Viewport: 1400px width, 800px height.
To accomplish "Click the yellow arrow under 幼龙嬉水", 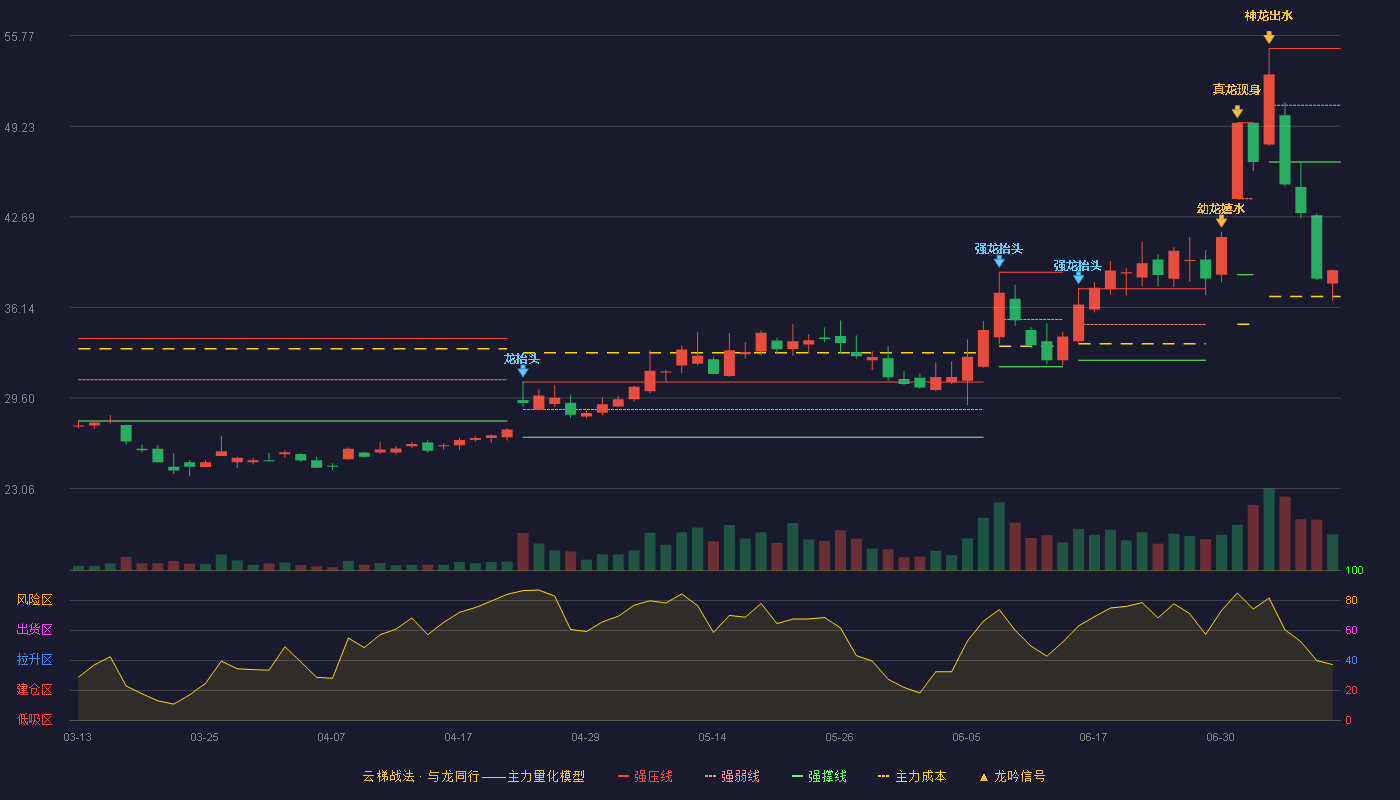I will point(1221,221).
